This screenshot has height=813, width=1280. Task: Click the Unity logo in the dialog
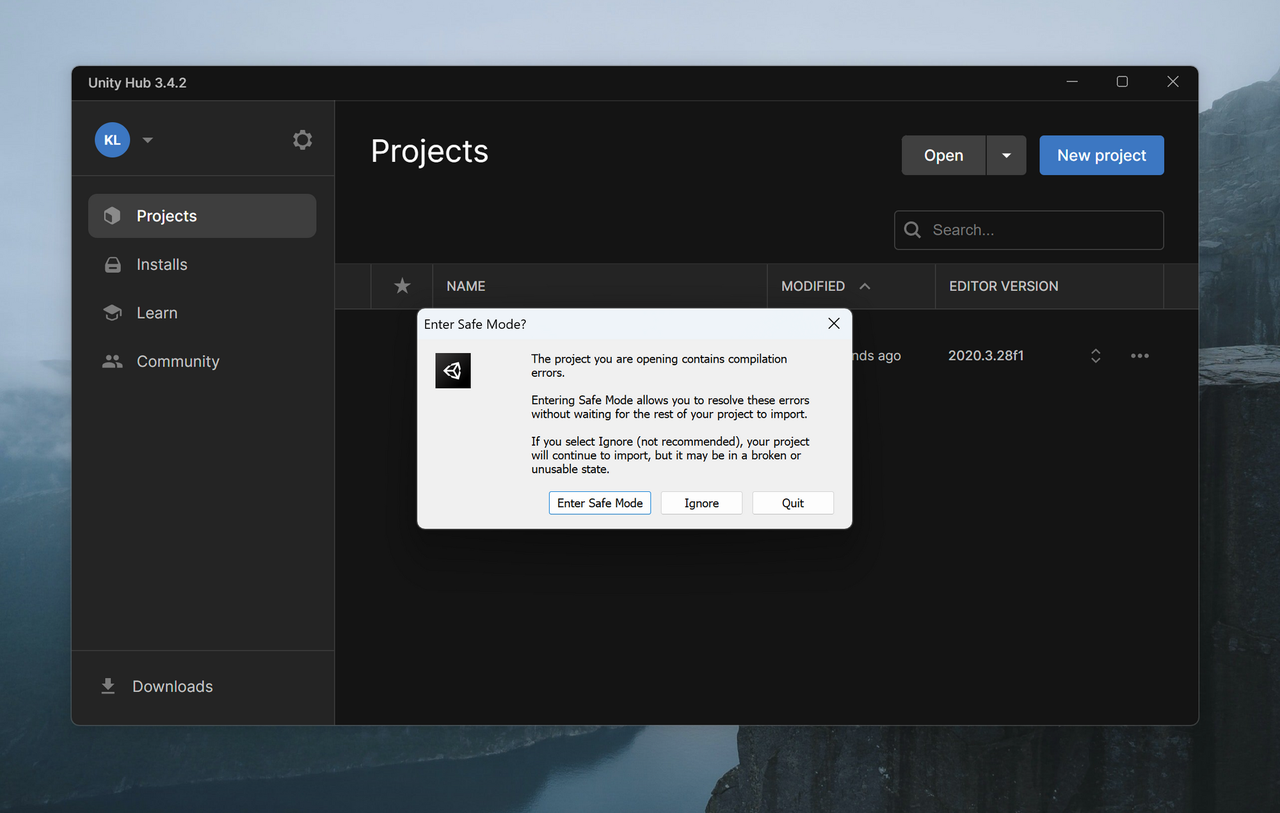coord(453,371)
